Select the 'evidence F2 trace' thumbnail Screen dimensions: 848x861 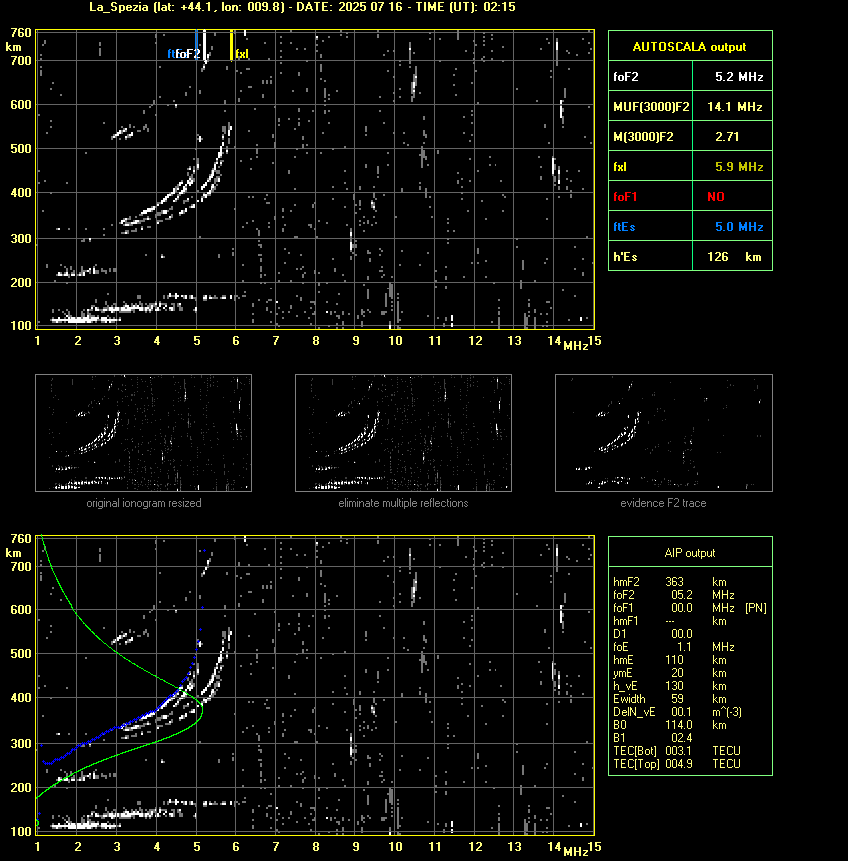coord(663,433)
